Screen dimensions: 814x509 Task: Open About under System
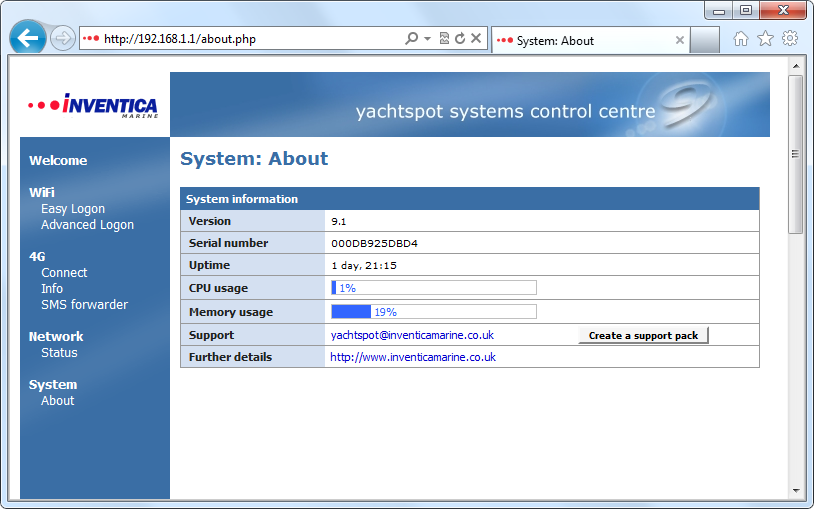(x=58, y=401)
